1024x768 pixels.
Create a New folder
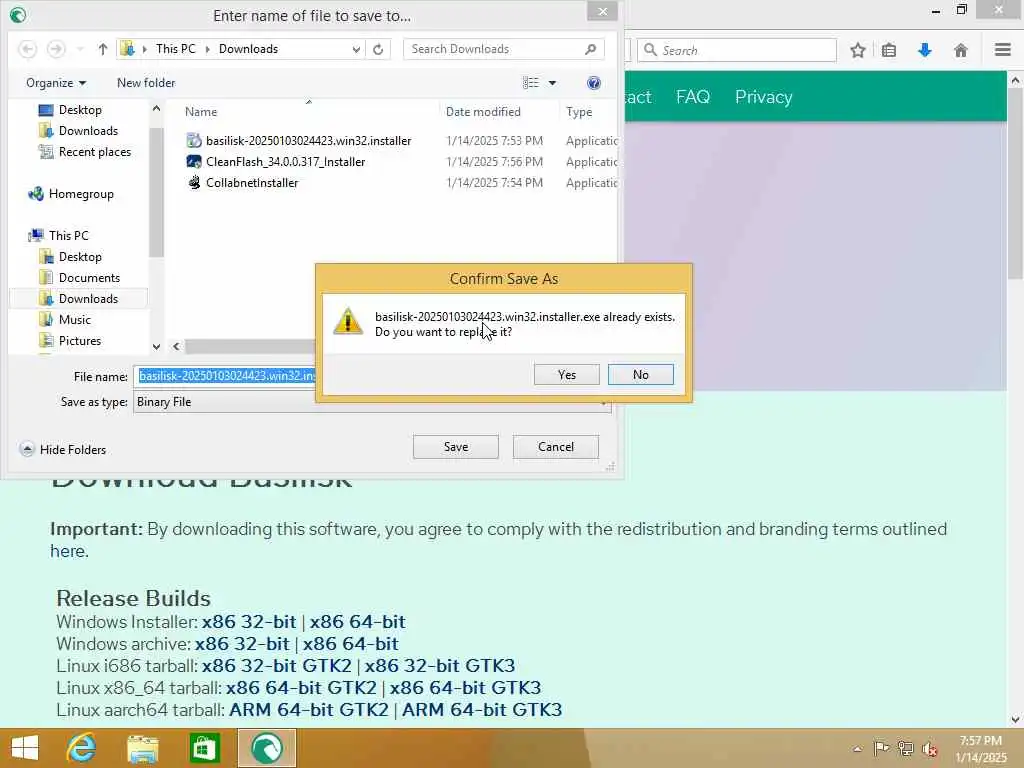146,83
